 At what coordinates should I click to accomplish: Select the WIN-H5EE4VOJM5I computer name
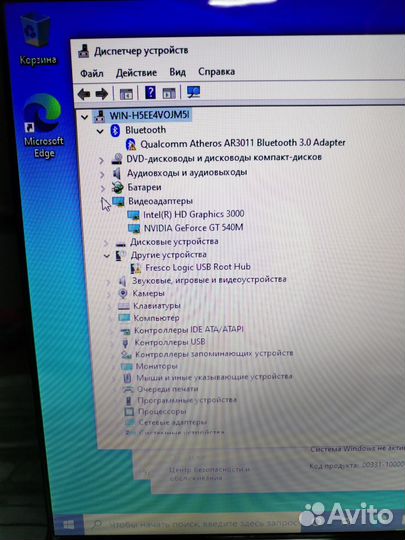[x=149, y=115]
